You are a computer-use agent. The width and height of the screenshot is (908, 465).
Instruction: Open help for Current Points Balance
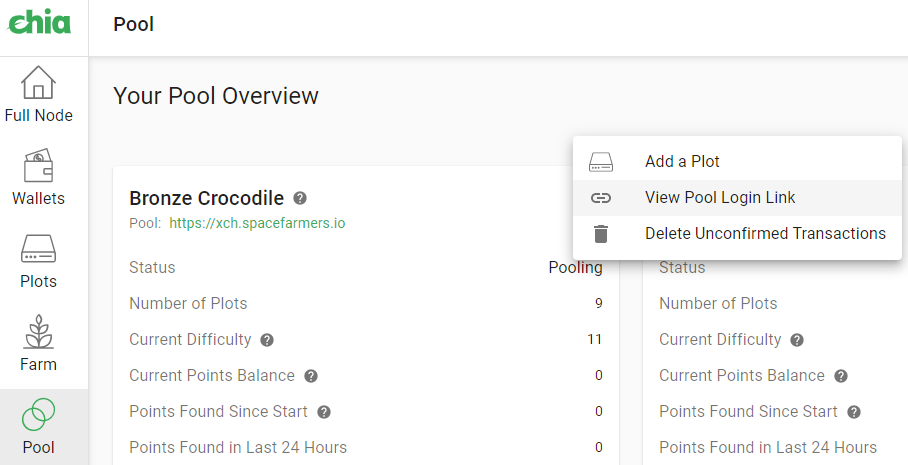[311, 376]
